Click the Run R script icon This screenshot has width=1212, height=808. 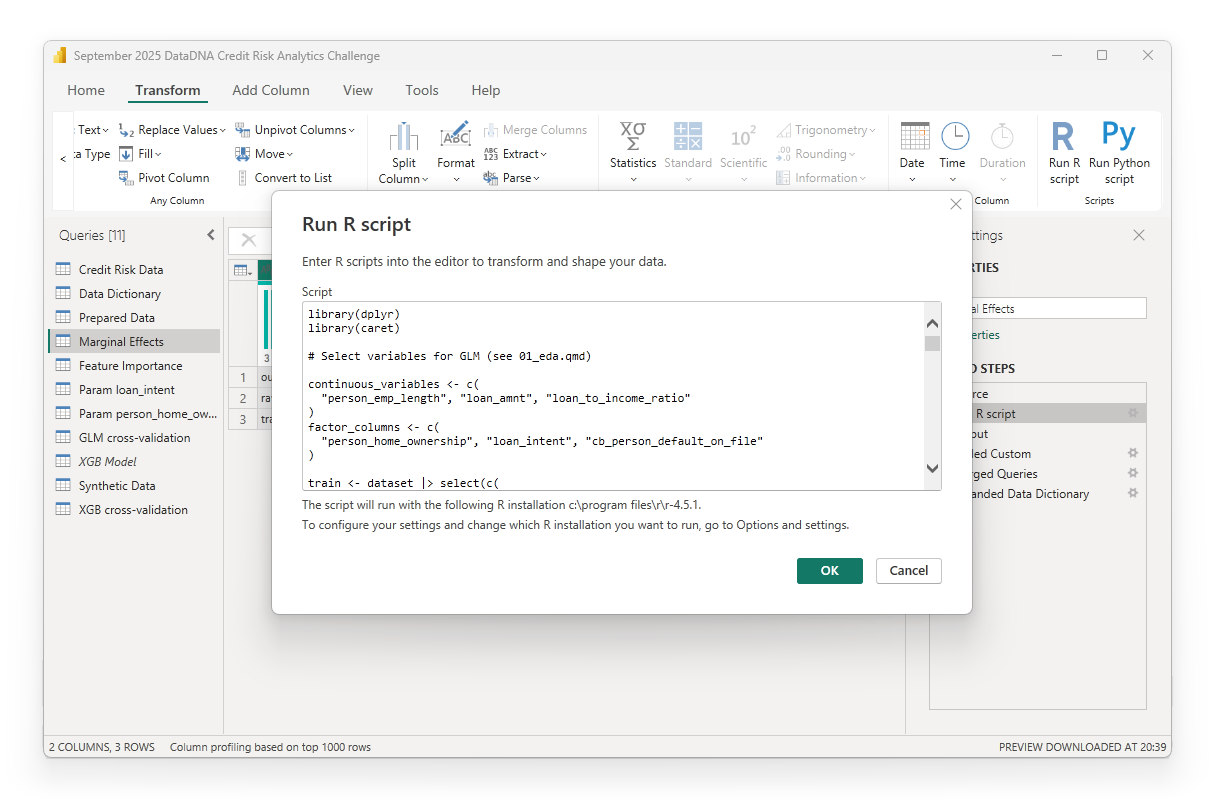coord(1063,137)
